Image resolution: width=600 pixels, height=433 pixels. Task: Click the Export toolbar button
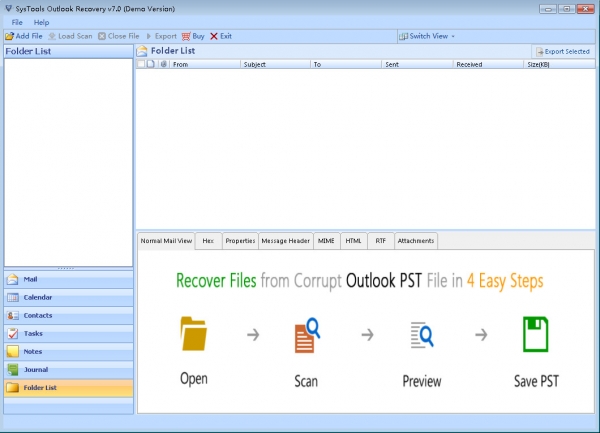[161, 36]
